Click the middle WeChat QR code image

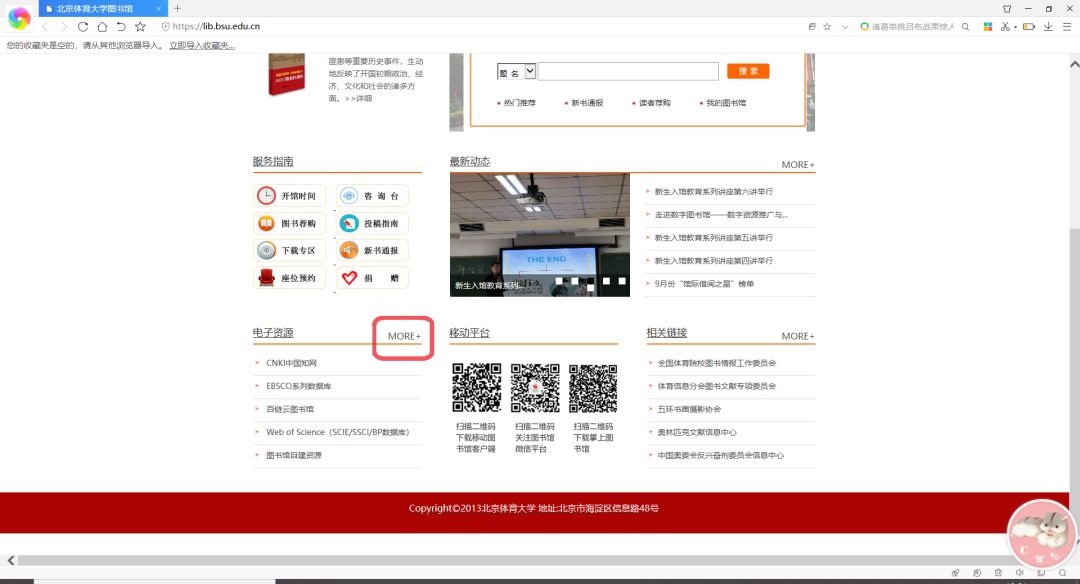[x=535, y=388]
